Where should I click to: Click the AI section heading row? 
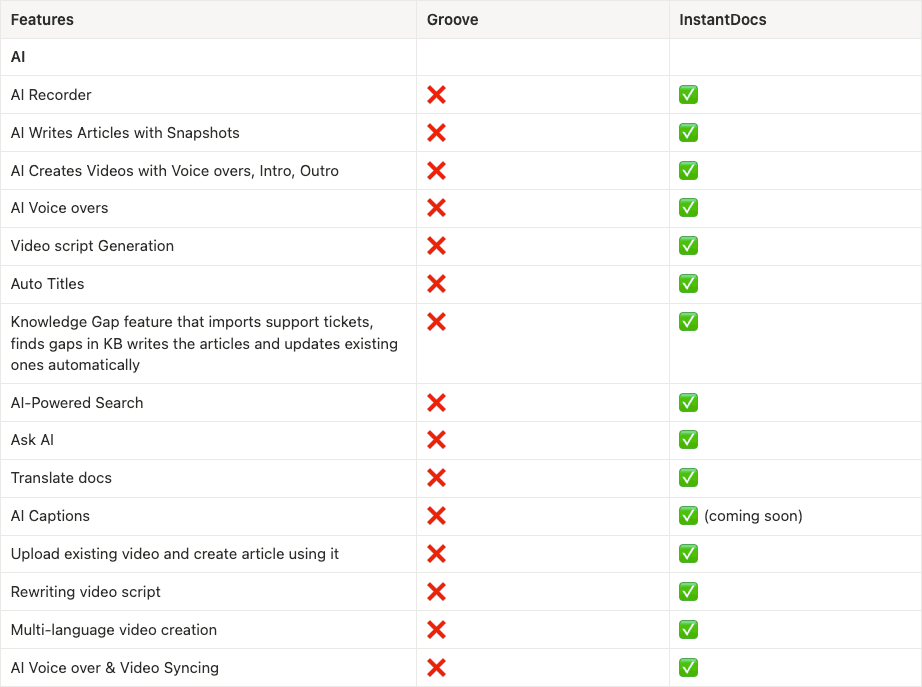[x=18, y=57]
